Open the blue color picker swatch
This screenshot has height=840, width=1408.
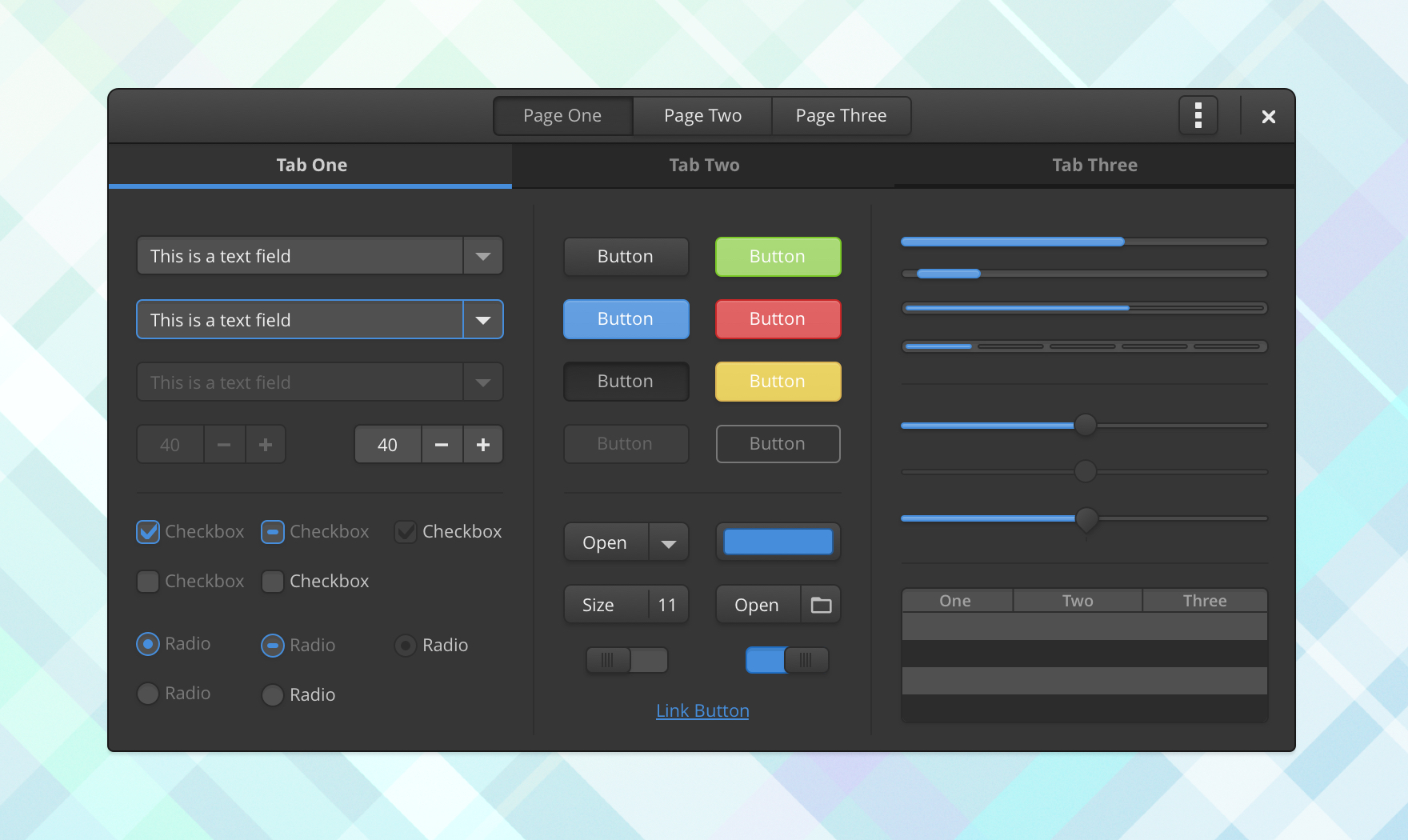click(778, 542)
